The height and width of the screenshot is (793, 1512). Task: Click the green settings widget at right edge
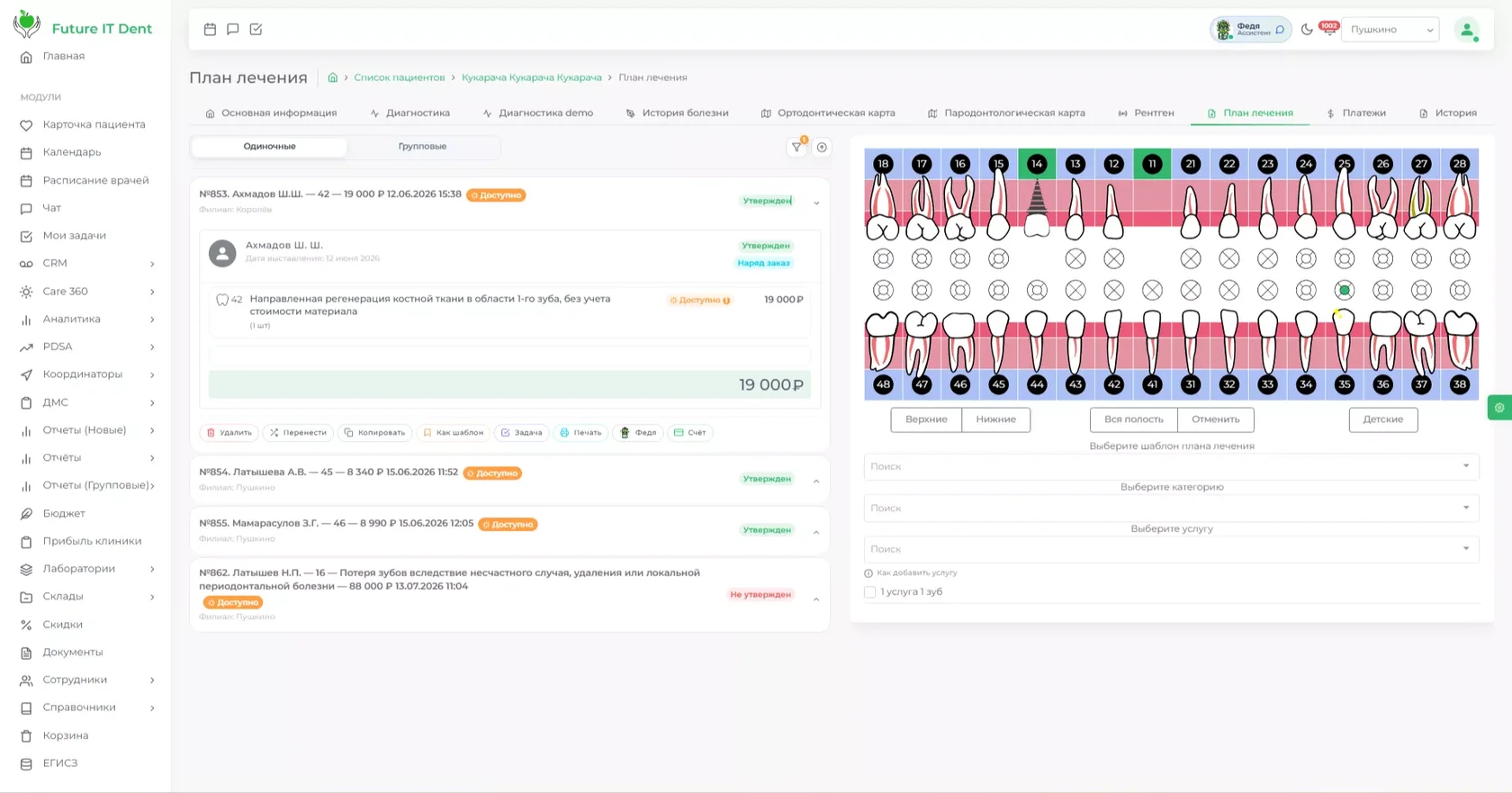pyautogui.click(x=1499, y=408)
